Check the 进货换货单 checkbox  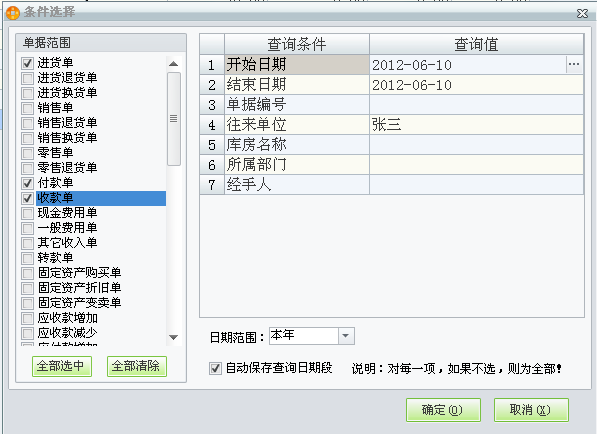27,93
